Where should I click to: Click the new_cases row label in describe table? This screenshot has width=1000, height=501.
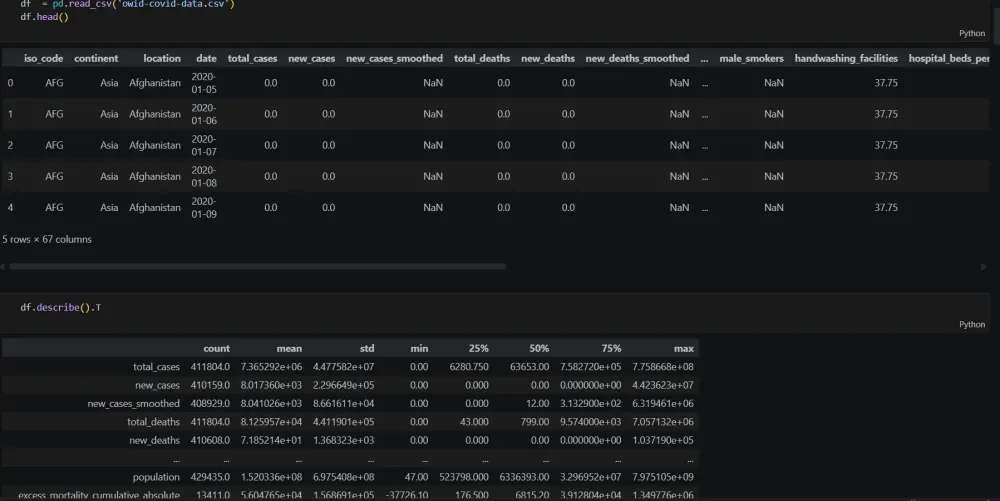click(158, 386)
